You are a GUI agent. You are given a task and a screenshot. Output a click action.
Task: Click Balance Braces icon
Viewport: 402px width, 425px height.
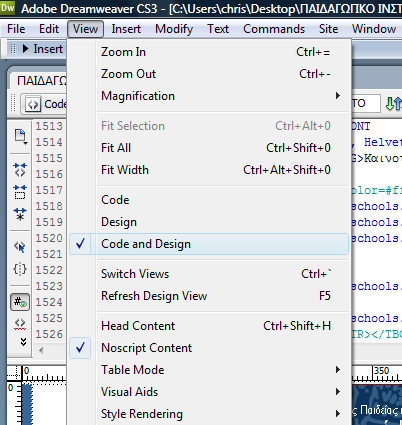[x=20, y=269]
